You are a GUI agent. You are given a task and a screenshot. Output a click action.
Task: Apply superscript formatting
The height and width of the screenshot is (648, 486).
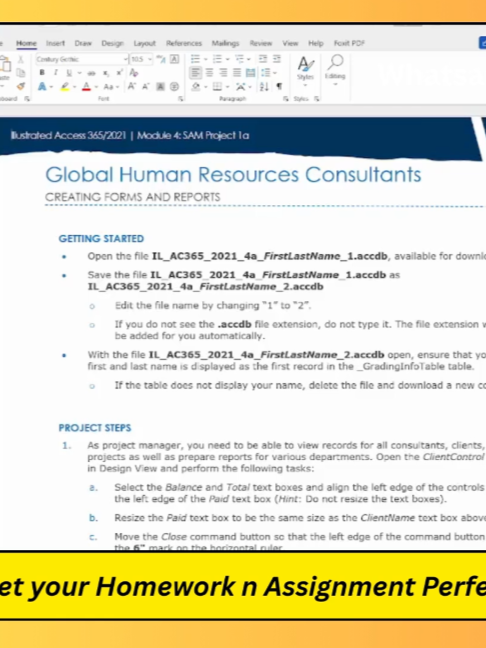(x=119, y=73)
